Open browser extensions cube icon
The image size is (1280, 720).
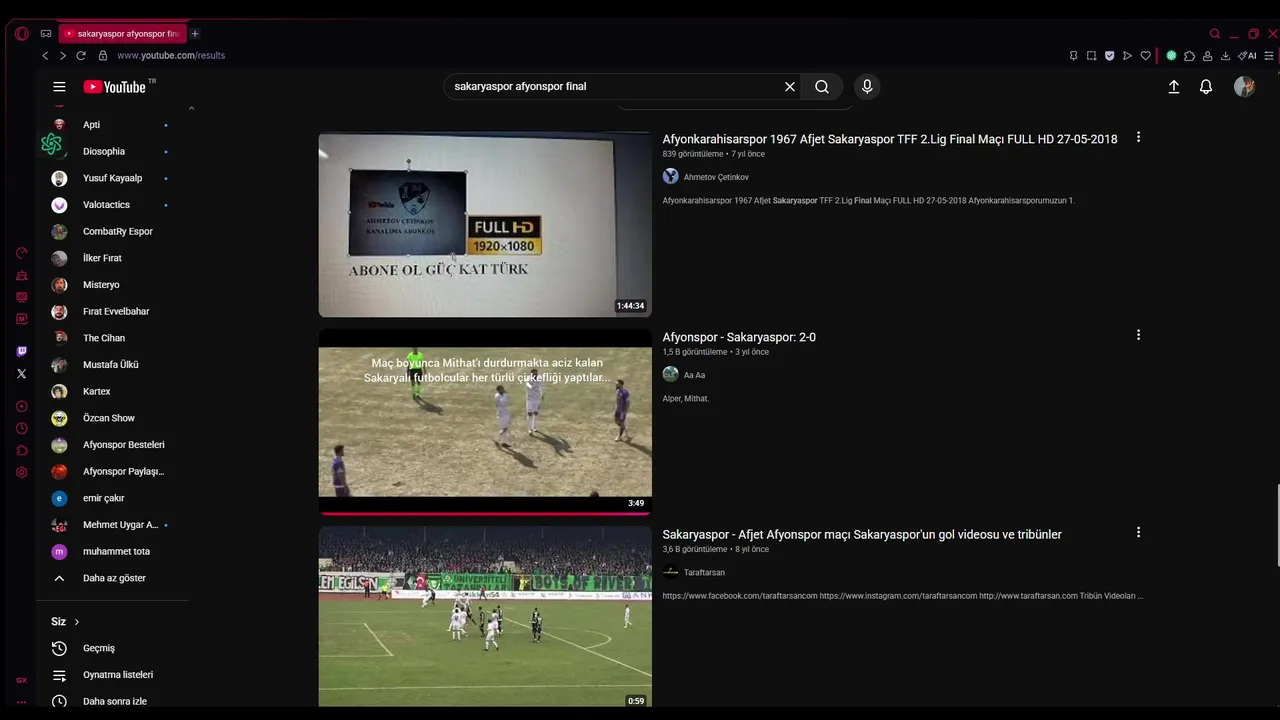(x=1189, y=56)
